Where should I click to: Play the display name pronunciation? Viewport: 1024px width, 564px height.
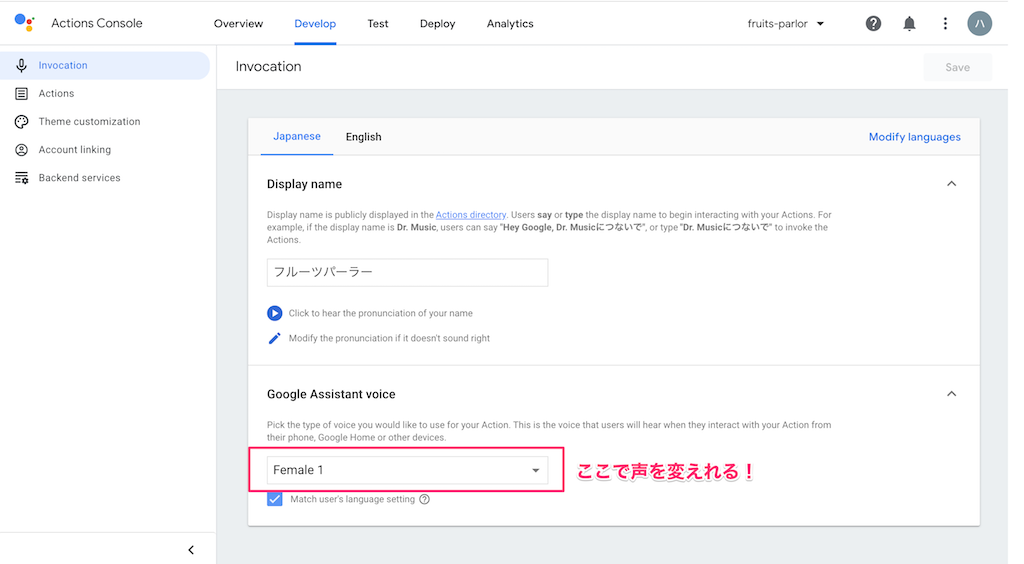click(274, 313)
